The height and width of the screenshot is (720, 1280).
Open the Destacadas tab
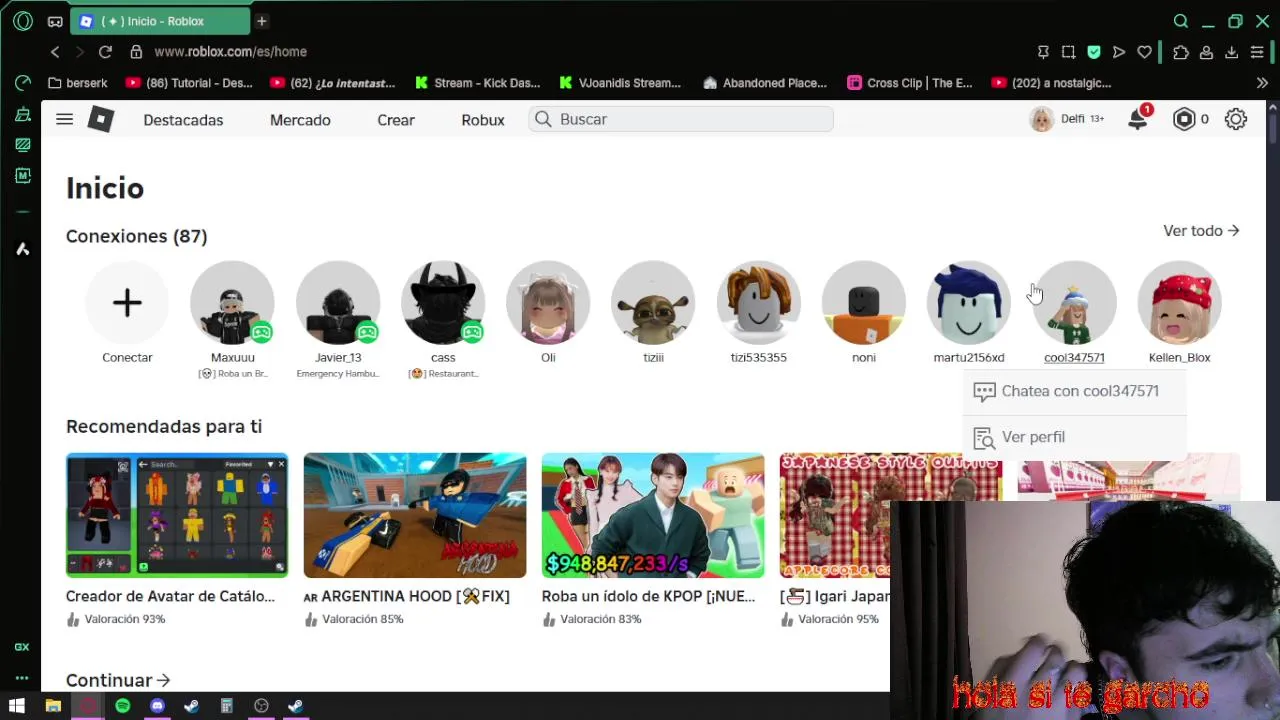[x=183, y=120]
